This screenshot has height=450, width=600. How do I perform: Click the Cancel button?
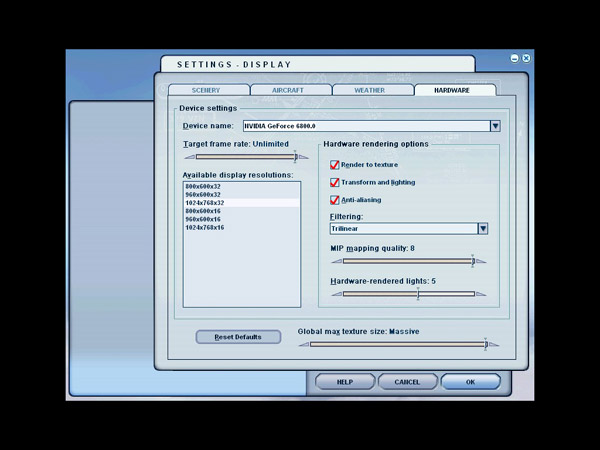click(x=407, y=382)
